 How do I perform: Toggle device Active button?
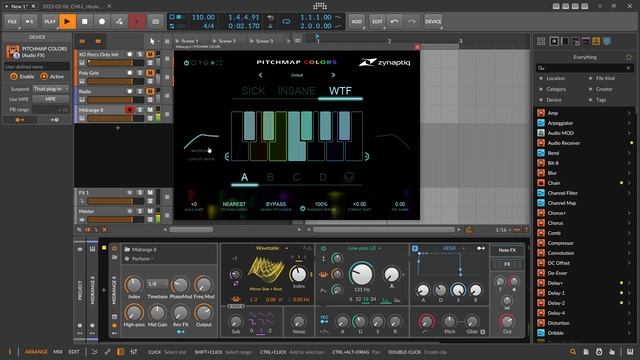coord(52,76)
